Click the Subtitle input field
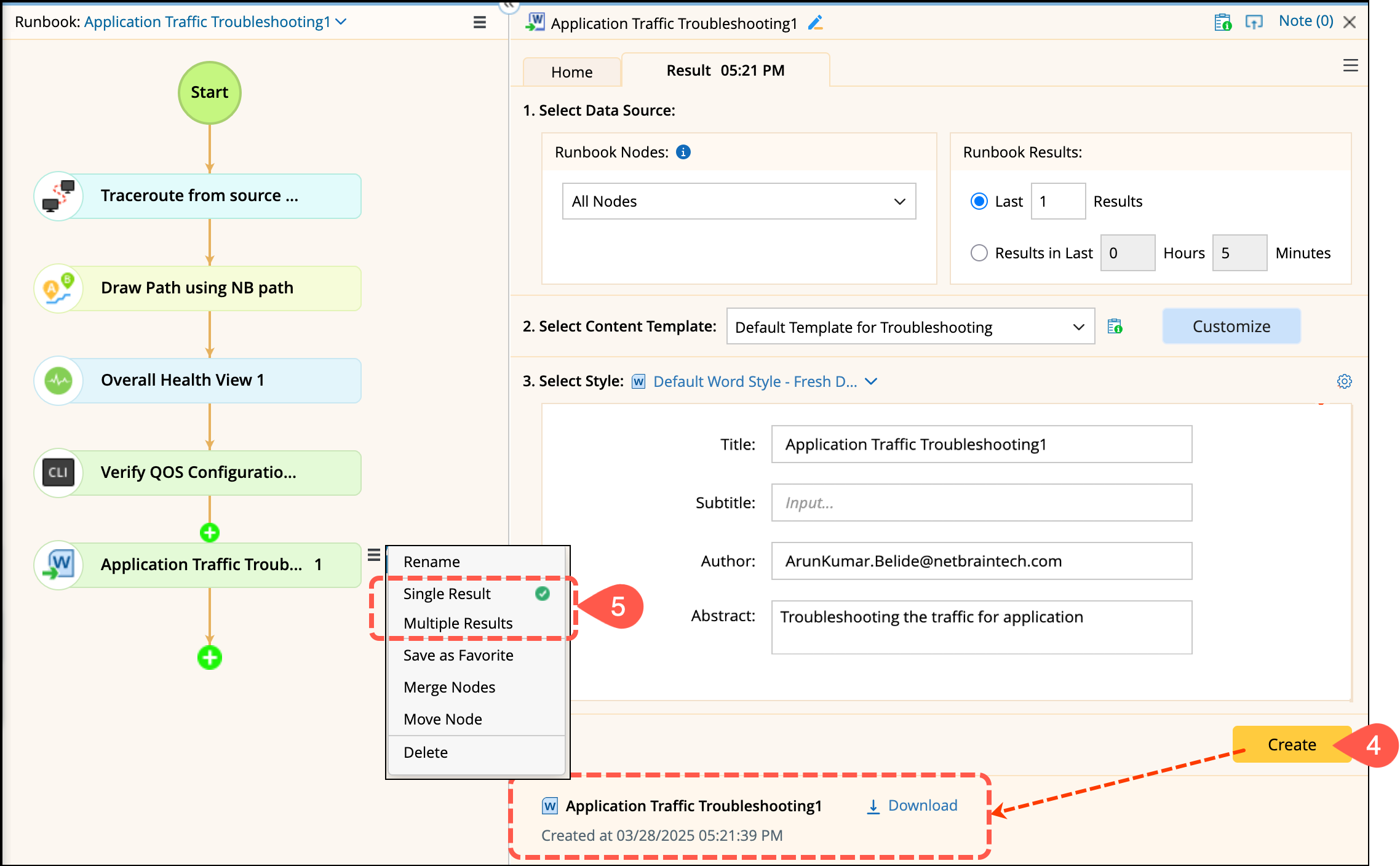 point(981,503)
